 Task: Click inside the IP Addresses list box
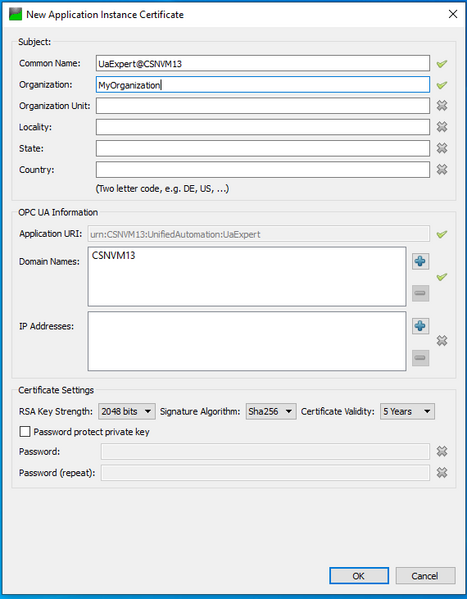(x=247, y=341)
